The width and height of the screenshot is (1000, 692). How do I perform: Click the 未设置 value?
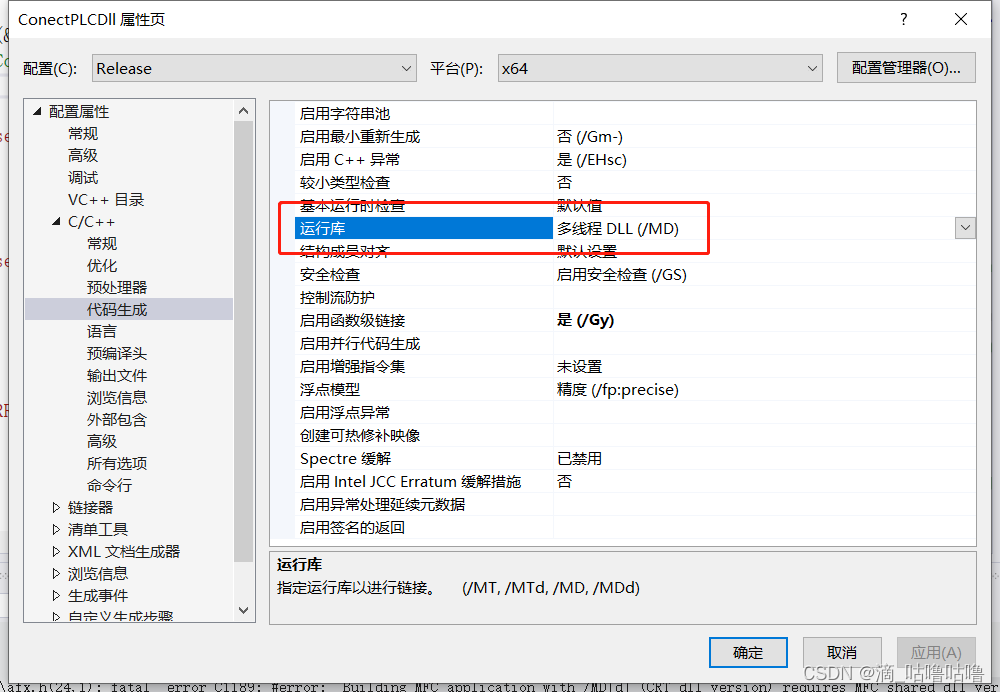[579, 367]
